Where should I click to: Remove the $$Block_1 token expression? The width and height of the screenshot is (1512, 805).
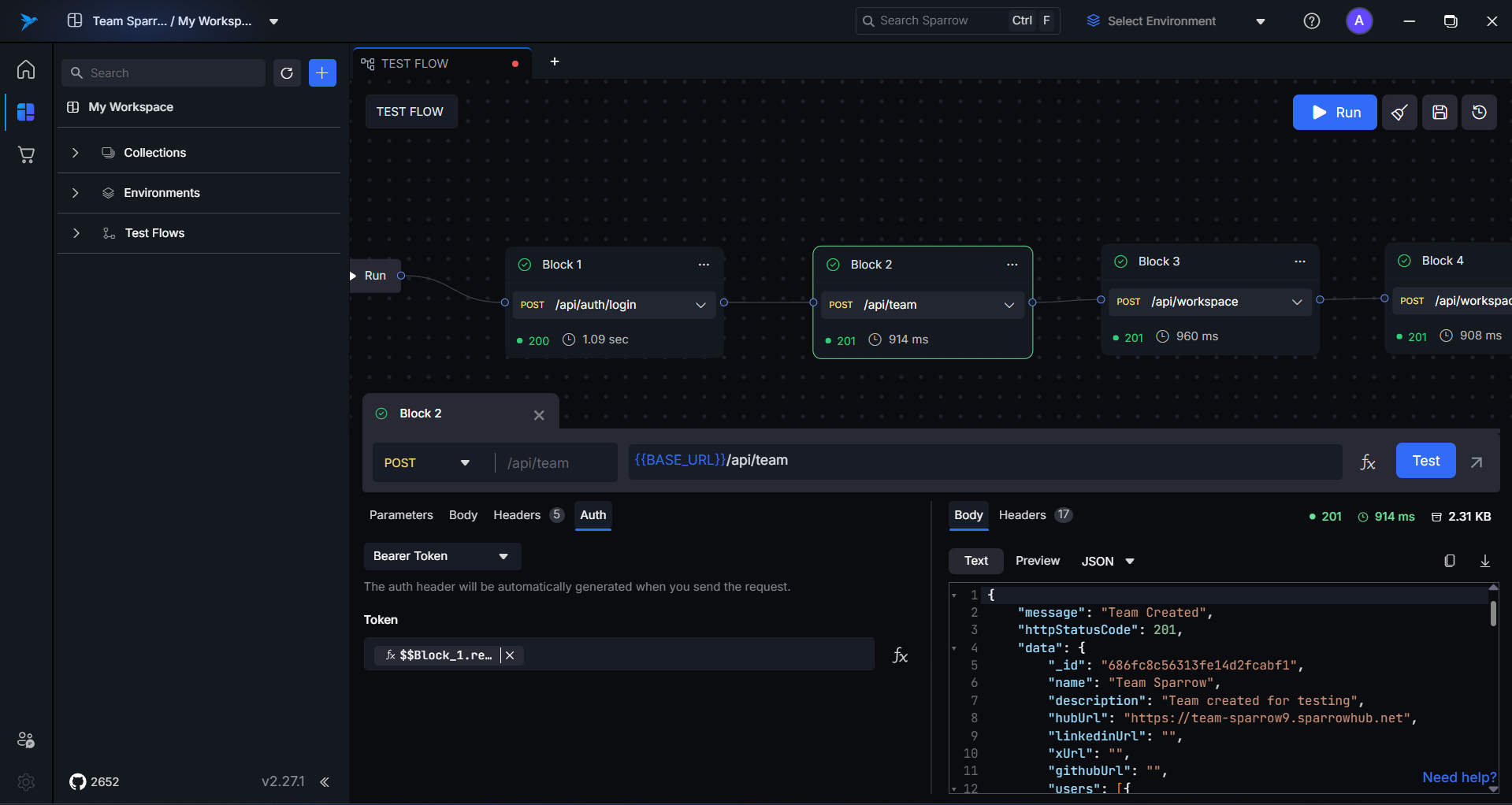point(510,655)
